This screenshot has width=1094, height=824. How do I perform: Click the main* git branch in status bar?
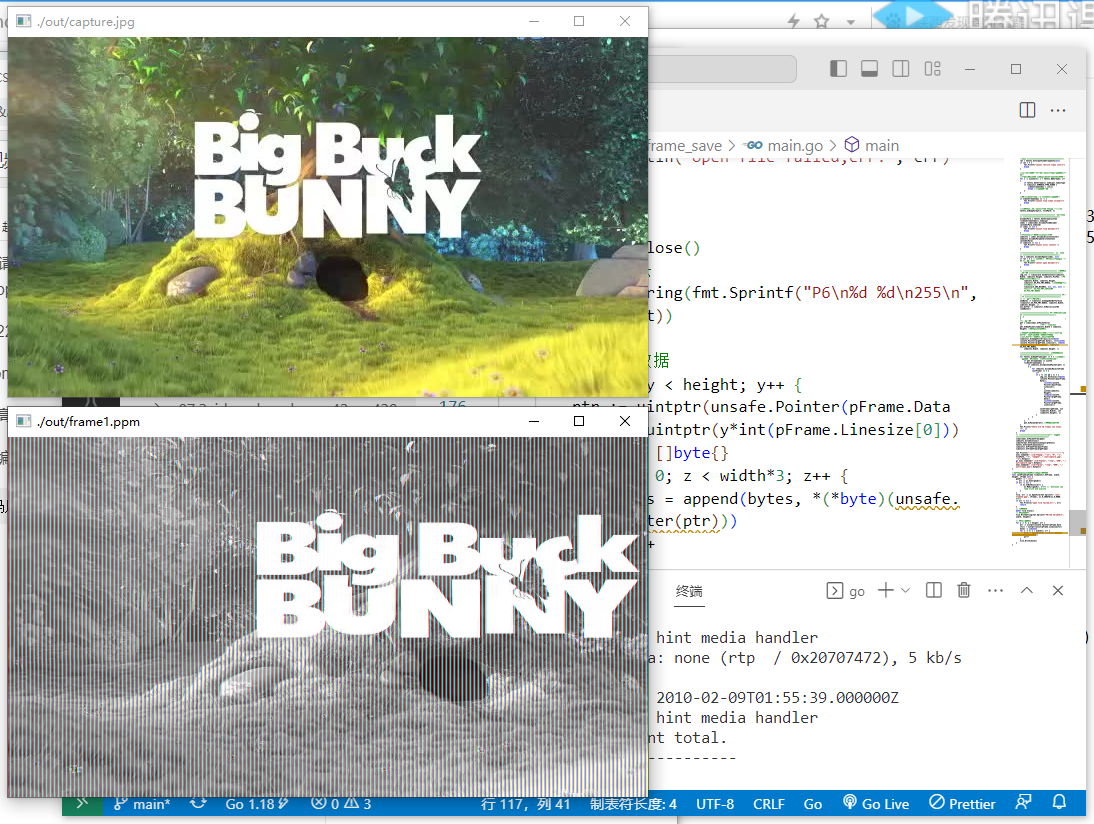[x=142, y=804]
